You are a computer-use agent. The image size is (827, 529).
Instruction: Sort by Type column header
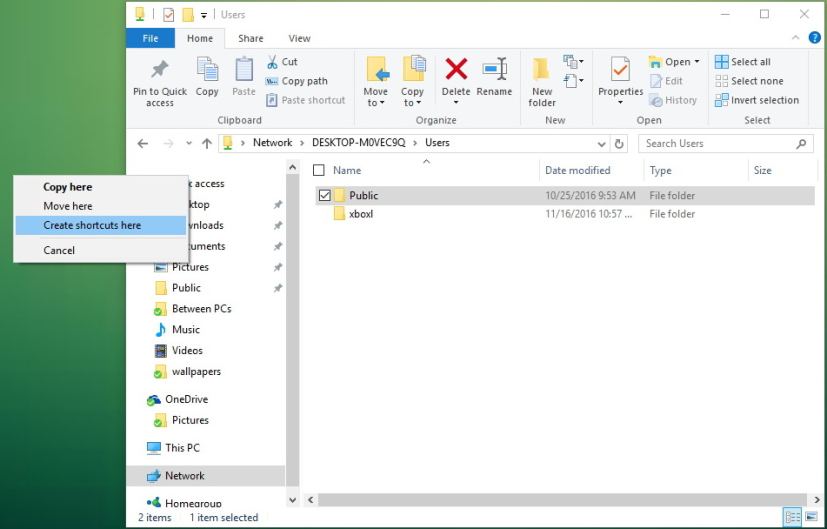[x=660, y=170]
